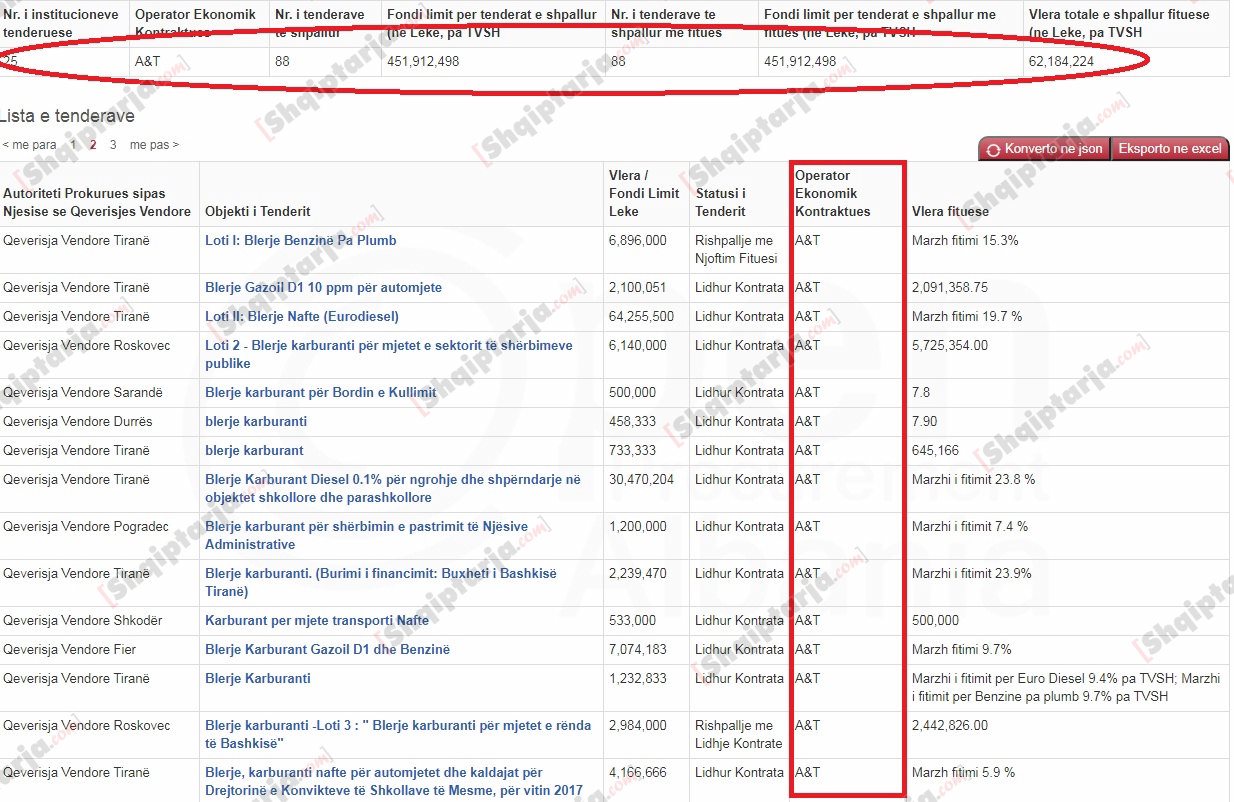Open 'Blerje Gazoil D1 10 ppm për automjete'
Screen dimensions: 1234x802
click(323, 288)
